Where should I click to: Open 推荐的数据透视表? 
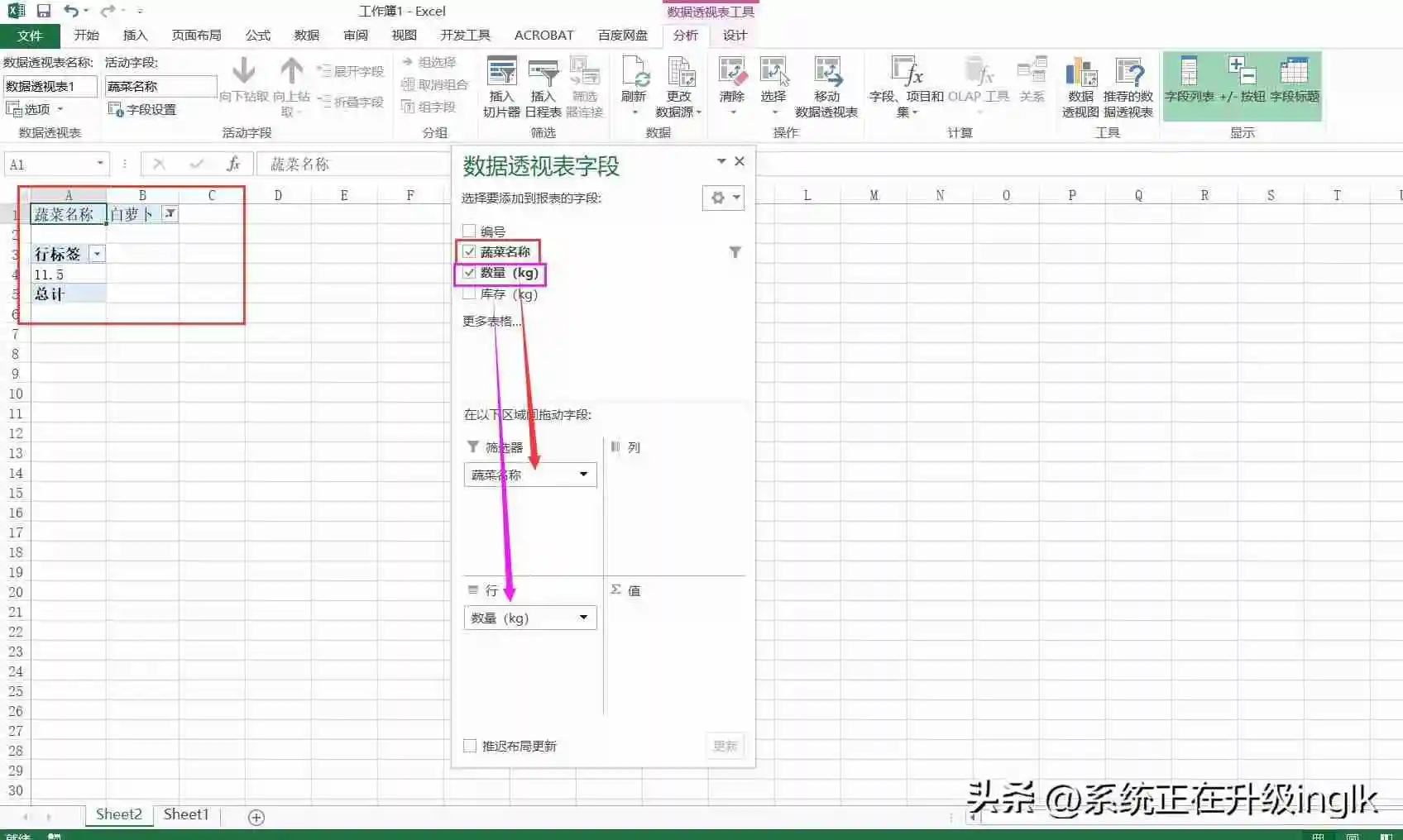[x=1128, y=88]
